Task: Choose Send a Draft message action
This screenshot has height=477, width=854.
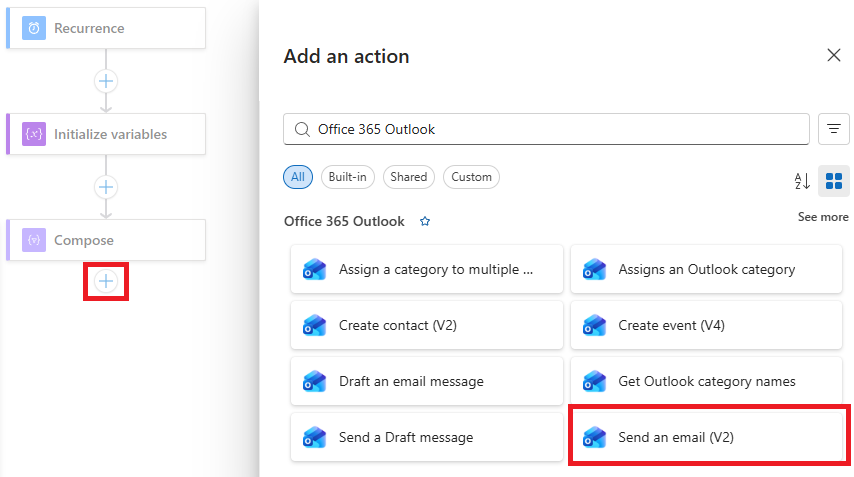Action: (426, 437)
